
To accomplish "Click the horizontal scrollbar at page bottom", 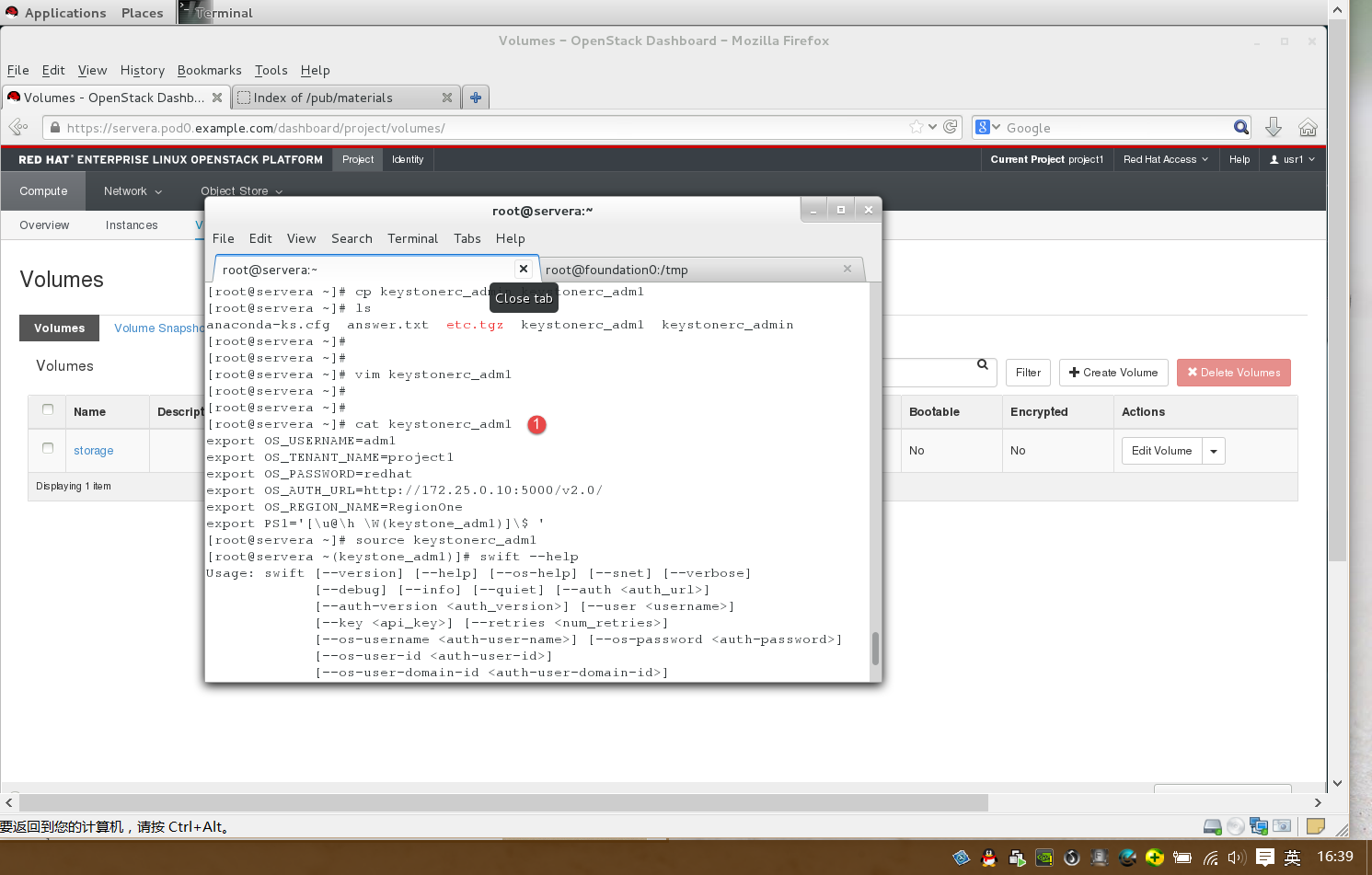I will click(x=504, y=803).
